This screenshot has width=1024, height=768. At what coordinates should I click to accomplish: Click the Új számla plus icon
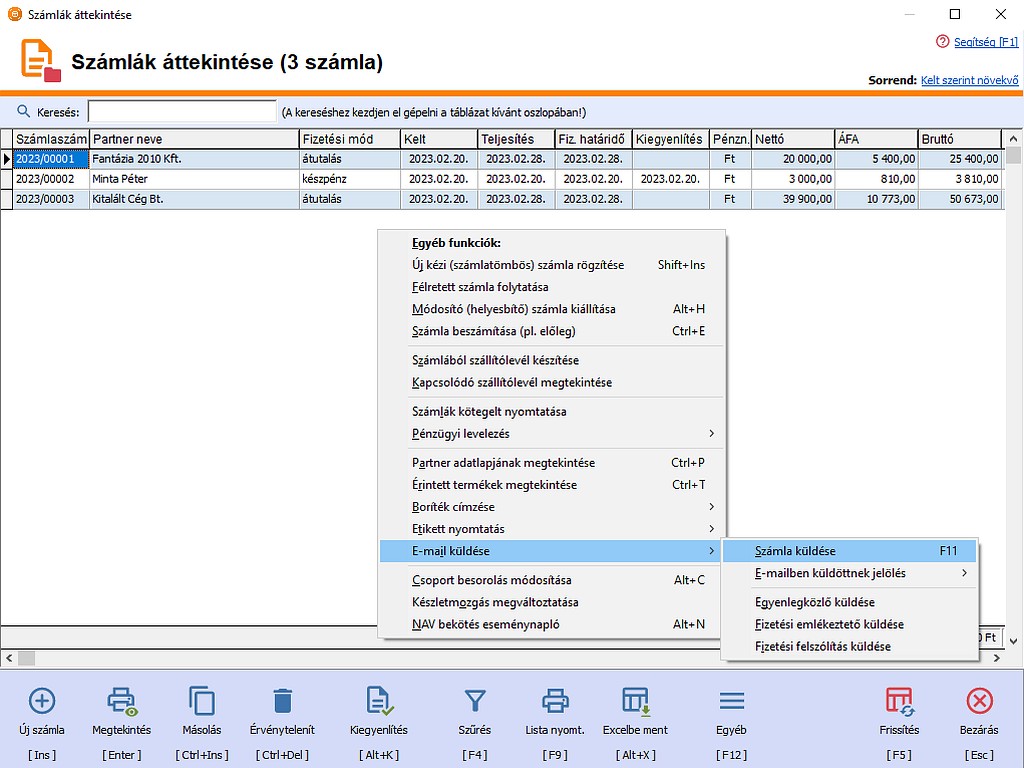[42, 701]
